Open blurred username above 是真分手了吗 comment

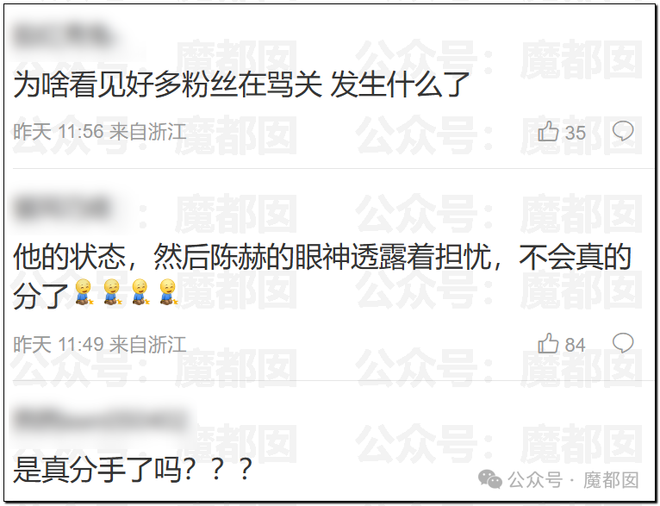(101, 420)
